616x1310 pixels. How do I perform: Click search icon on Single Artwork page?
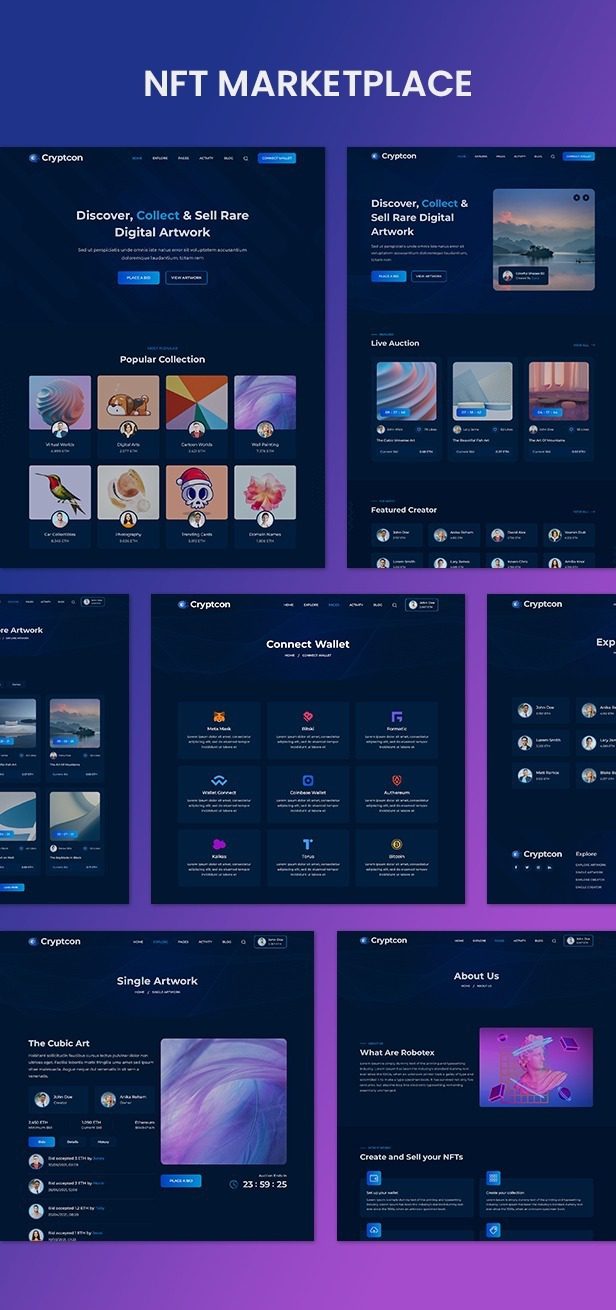[x=243, y=942]
